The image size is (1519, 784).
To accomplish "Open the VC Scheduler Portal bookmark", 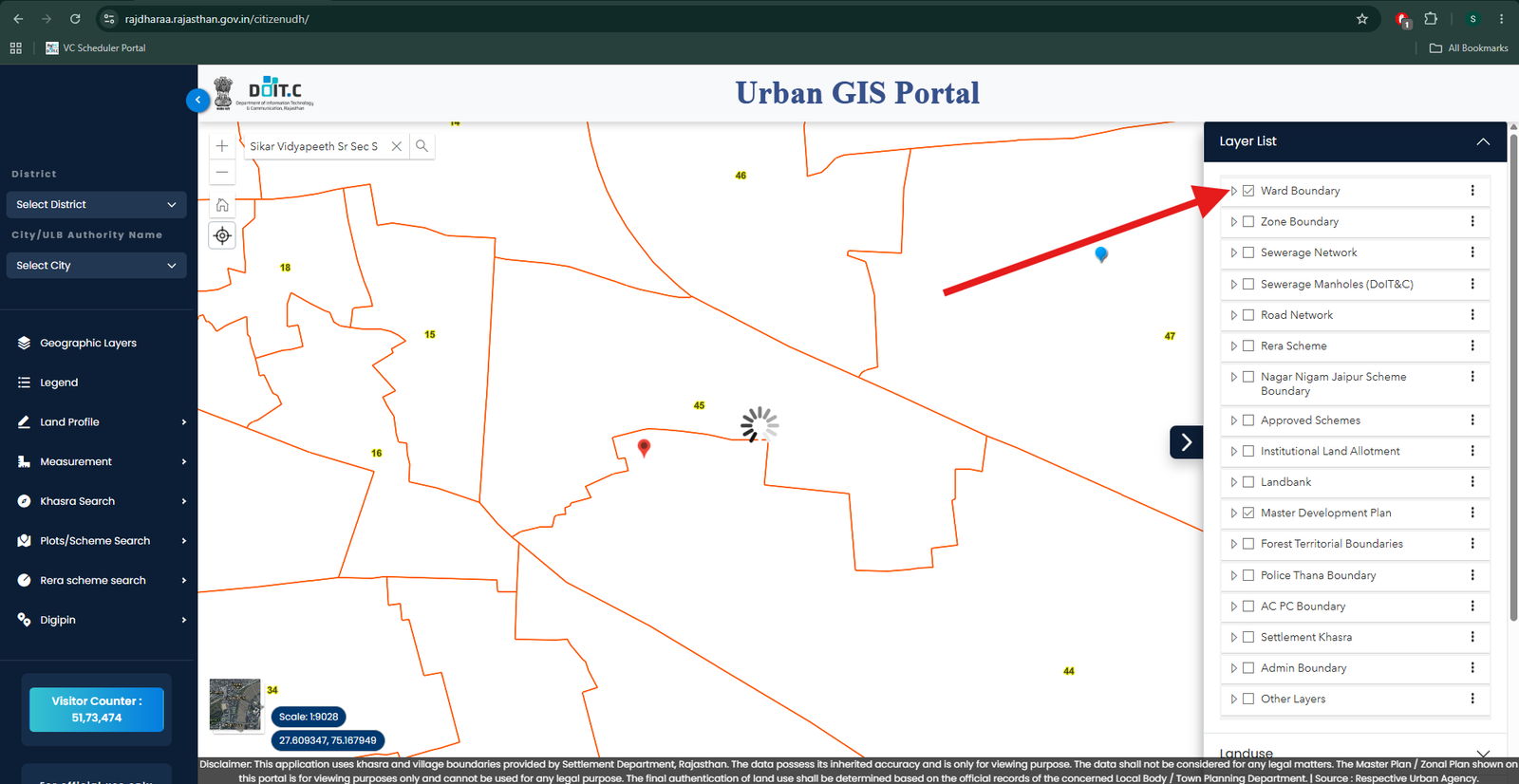I will pyautogui.click(x=96, y=47).
